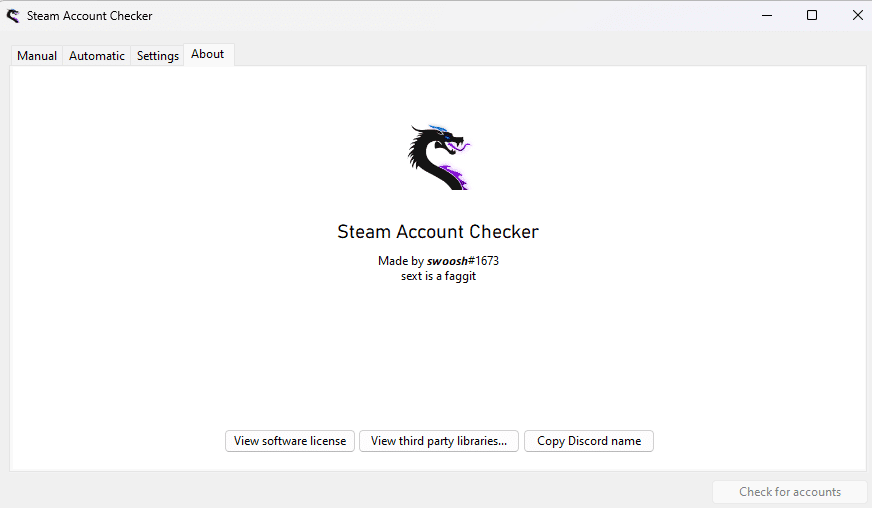Click the dragon app icon in title bar
The width and height of the screenshot is (872, 508).
[x=13, y=16]
